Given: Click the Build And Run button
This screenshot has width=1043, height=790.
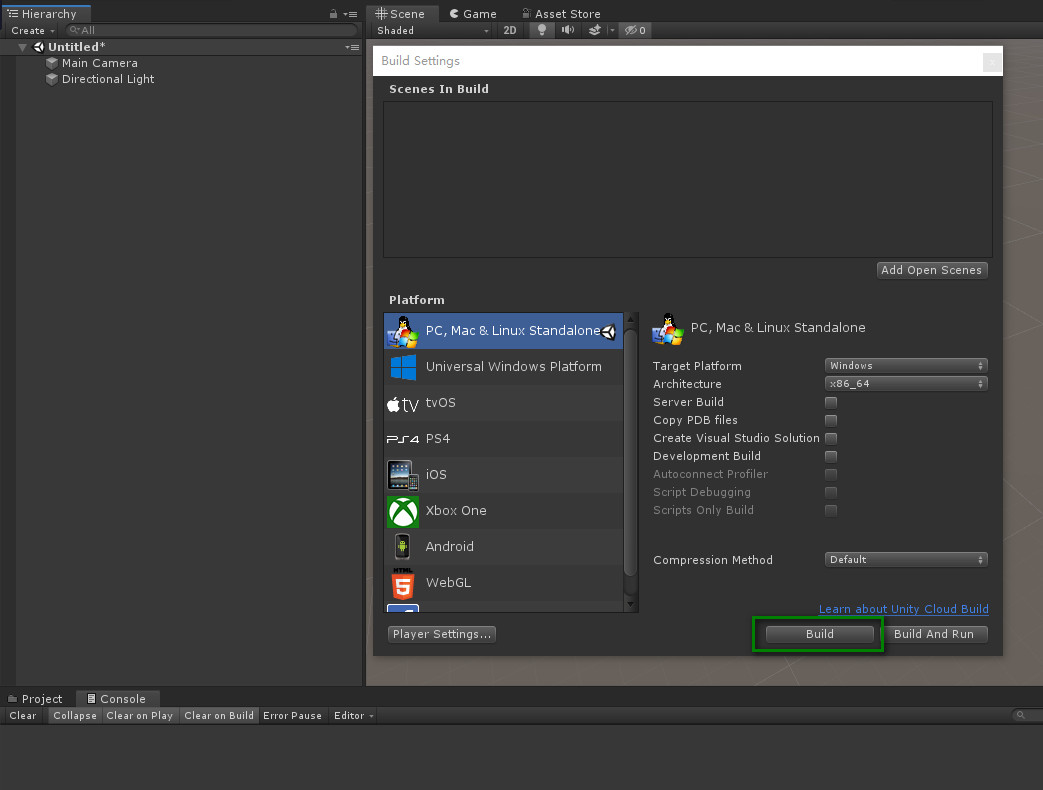Looking at the screenshot, I should click(934, 634).
